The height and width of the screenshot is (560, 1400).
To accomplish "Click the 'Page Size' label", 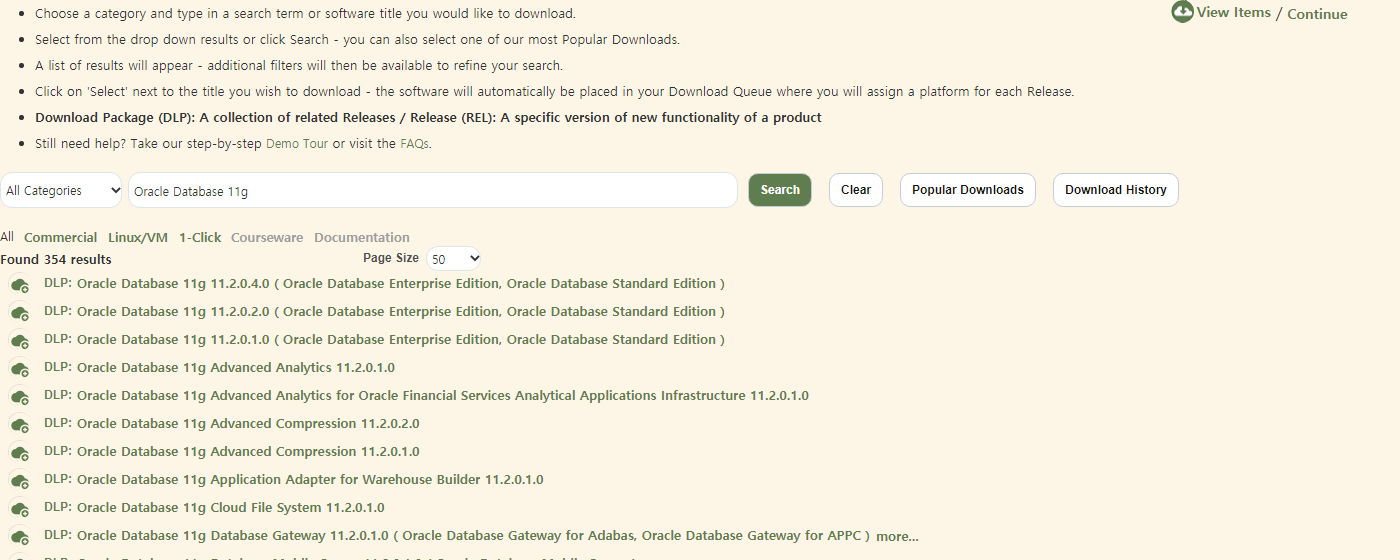I will pyautogui.click(x=391, y=257).
